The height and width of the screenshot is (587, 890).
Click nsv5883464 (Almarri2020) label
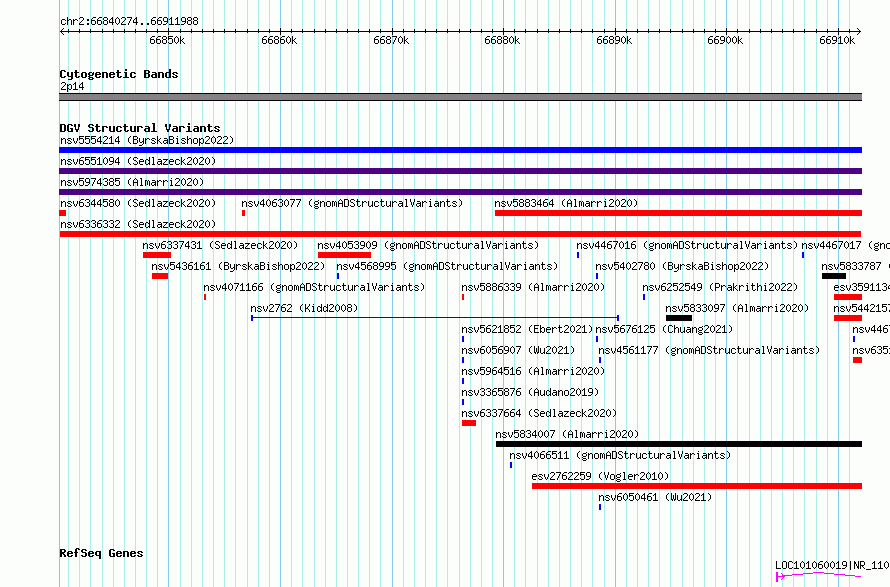[566, 203]
